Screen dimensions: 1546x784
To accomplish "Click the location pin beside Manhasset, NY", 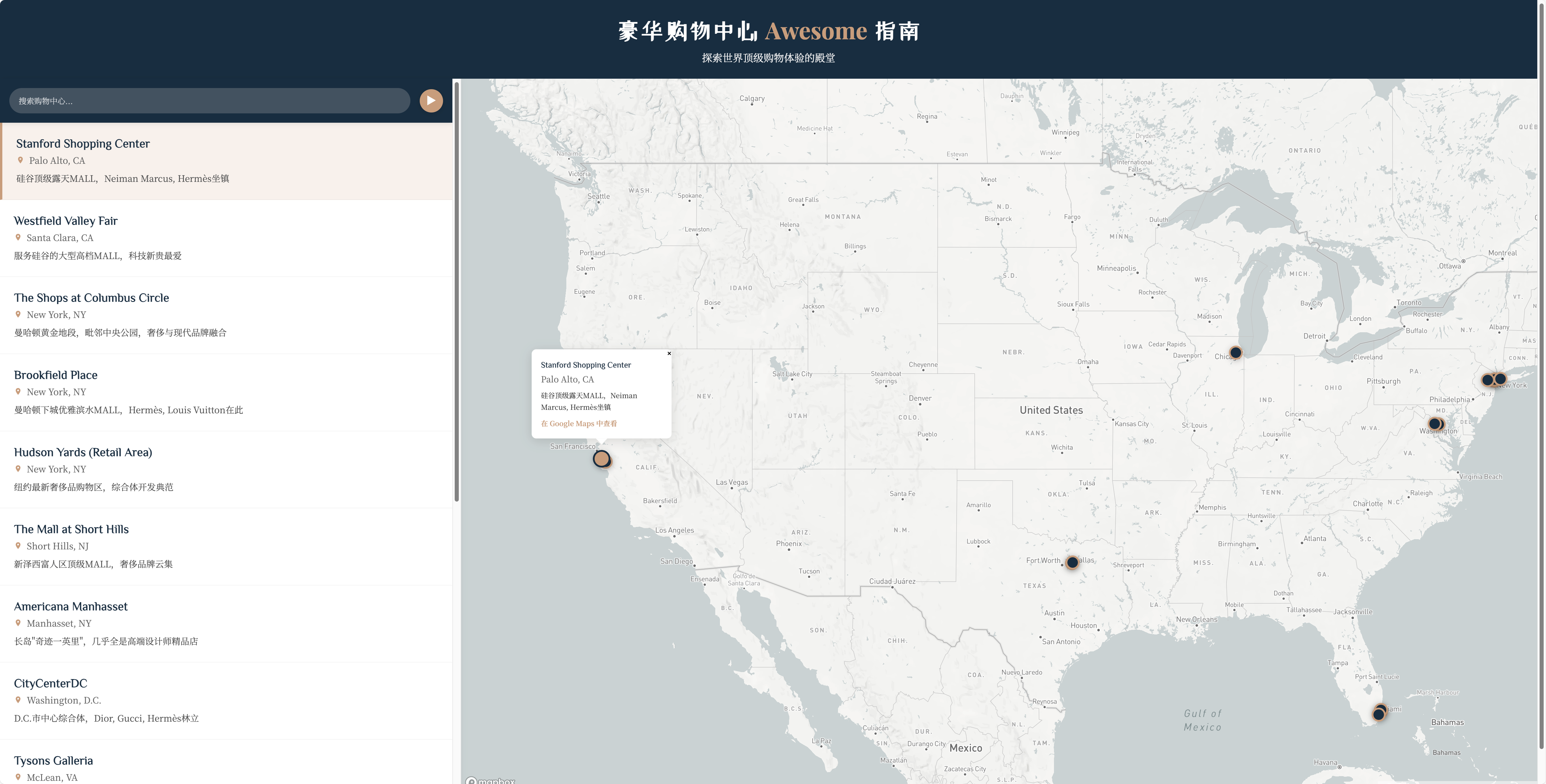I will (18, 623).
